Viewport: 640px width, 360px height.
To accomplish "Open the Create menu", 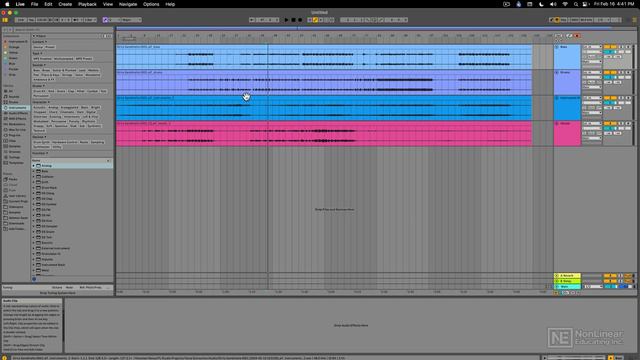I will click(x=65, y=4).
